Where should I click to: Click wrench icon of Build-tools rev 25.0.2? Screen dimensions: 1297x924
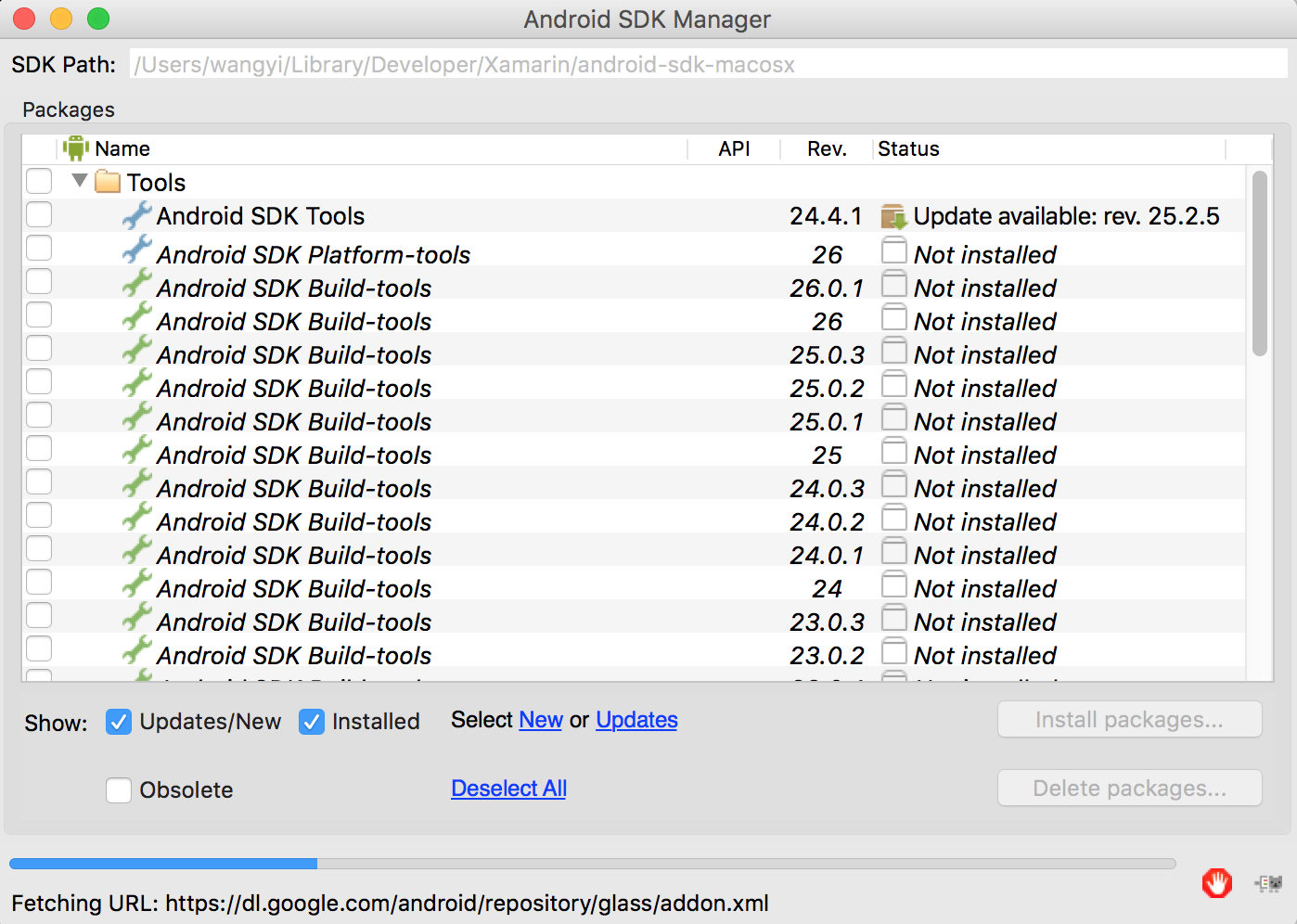[137, 382]
